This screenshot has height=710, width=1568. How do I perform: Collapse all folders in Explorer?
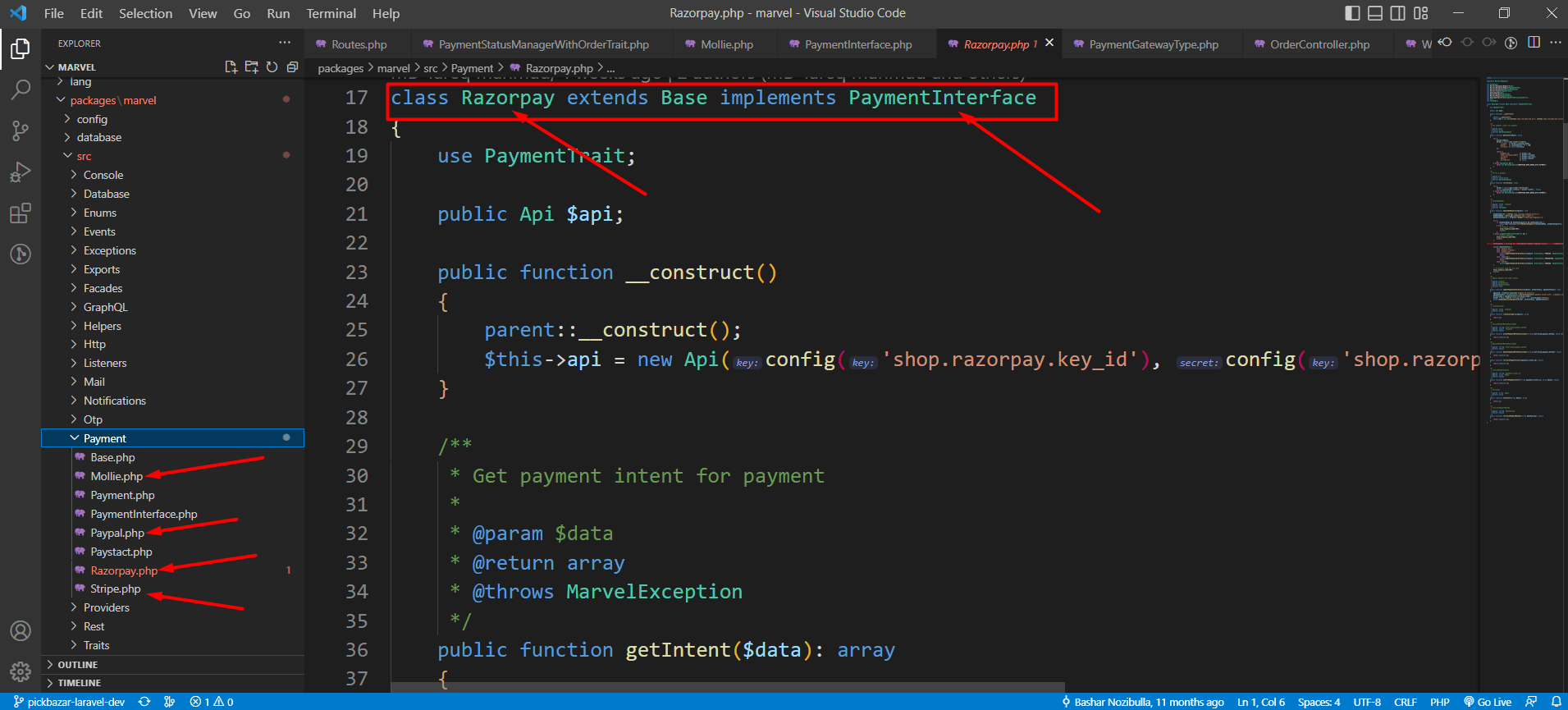(x=292, y=67)
